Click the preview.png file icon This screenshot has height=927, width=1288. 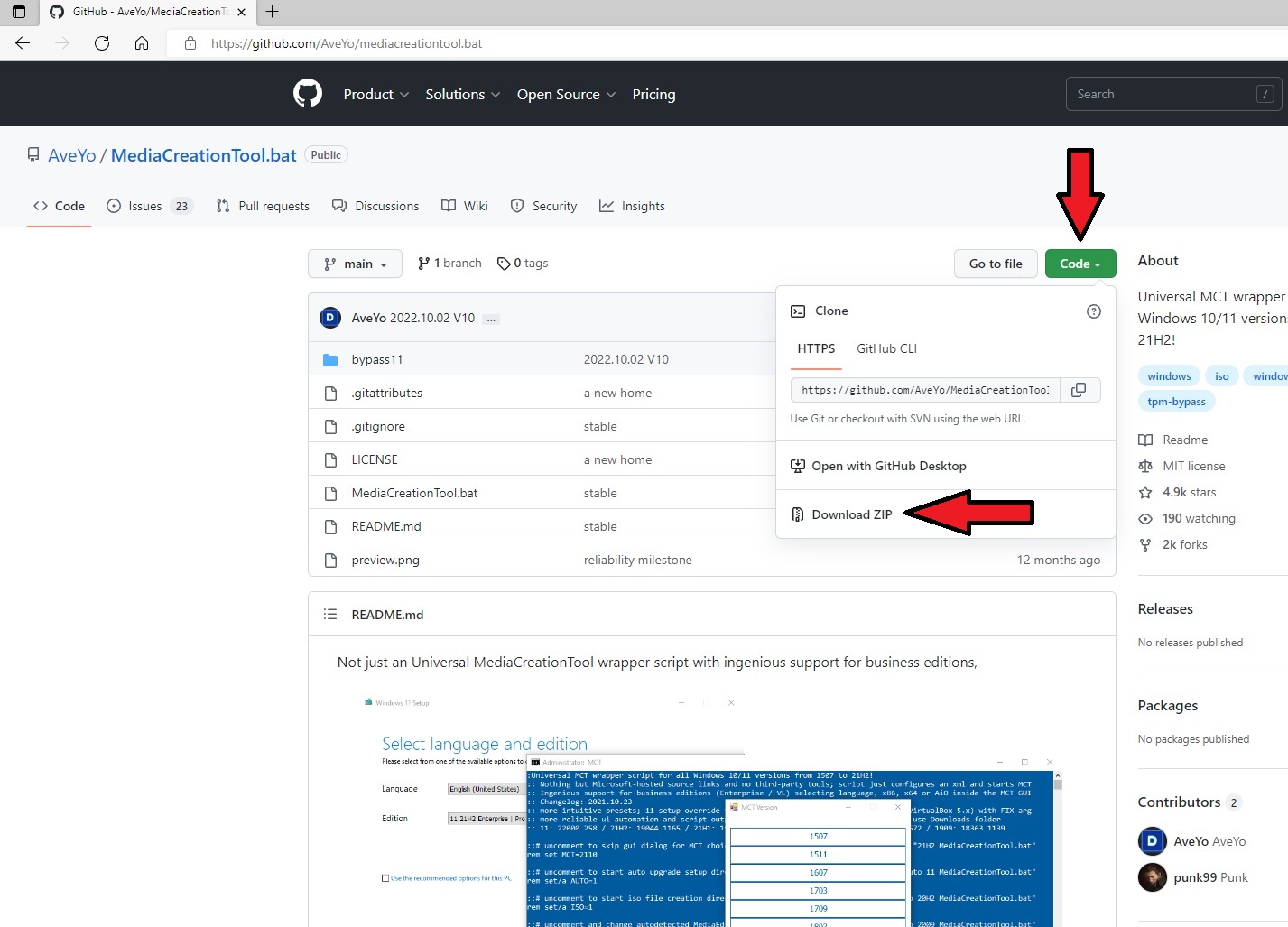(x=330, y=560)
